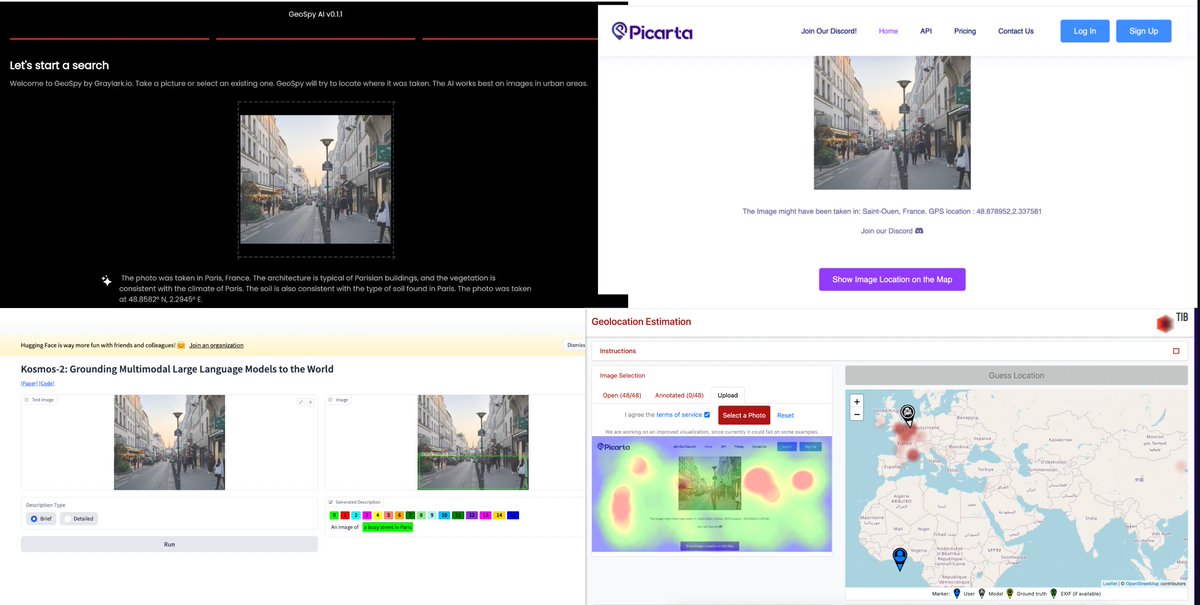1200x605 pixels.
Task: Click the Log In button
Action: coord(1085,31)
